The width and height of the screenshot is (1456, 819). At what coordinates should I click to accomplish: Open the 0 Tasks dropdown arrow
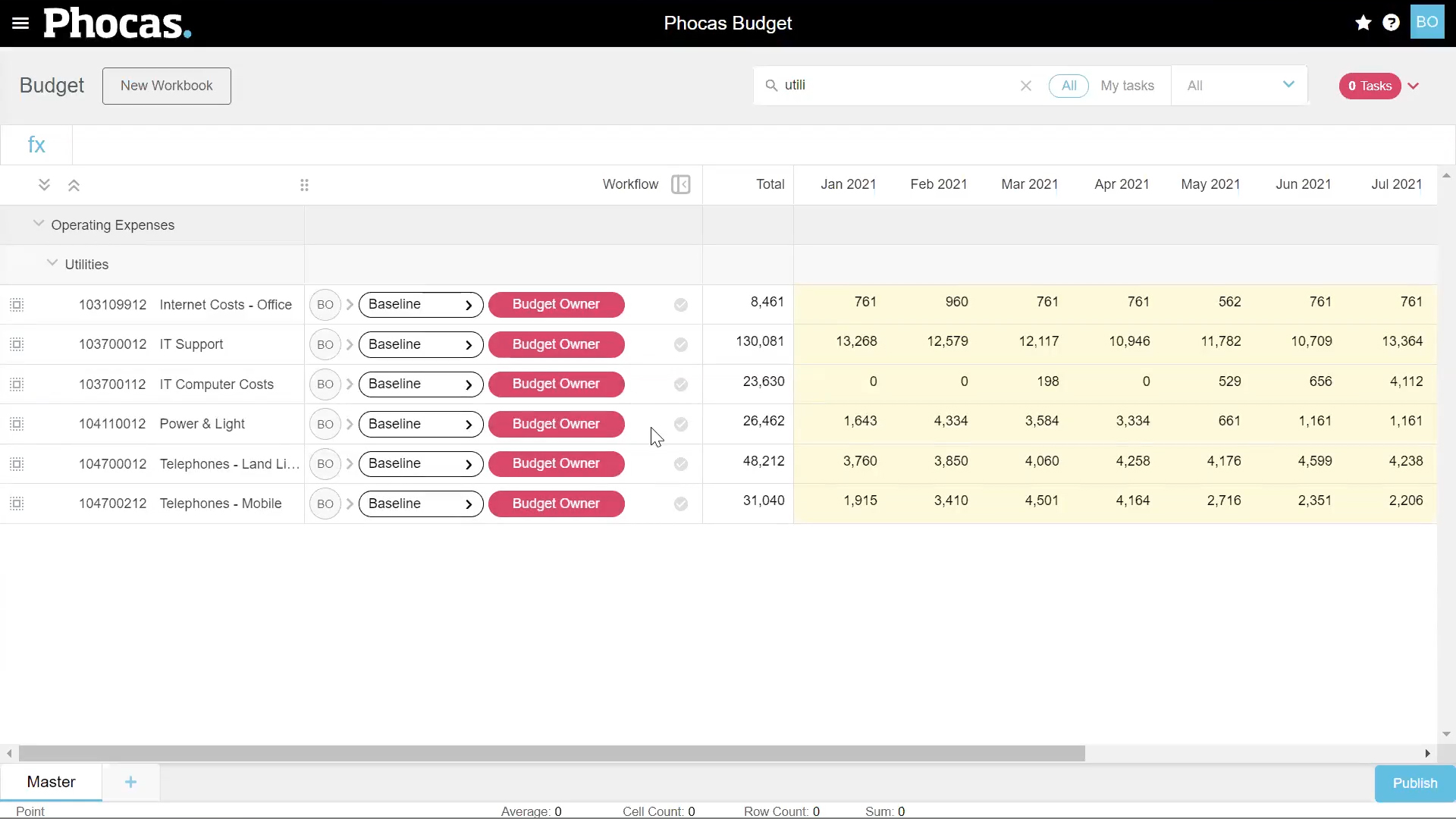click(x=1414, y=86)
